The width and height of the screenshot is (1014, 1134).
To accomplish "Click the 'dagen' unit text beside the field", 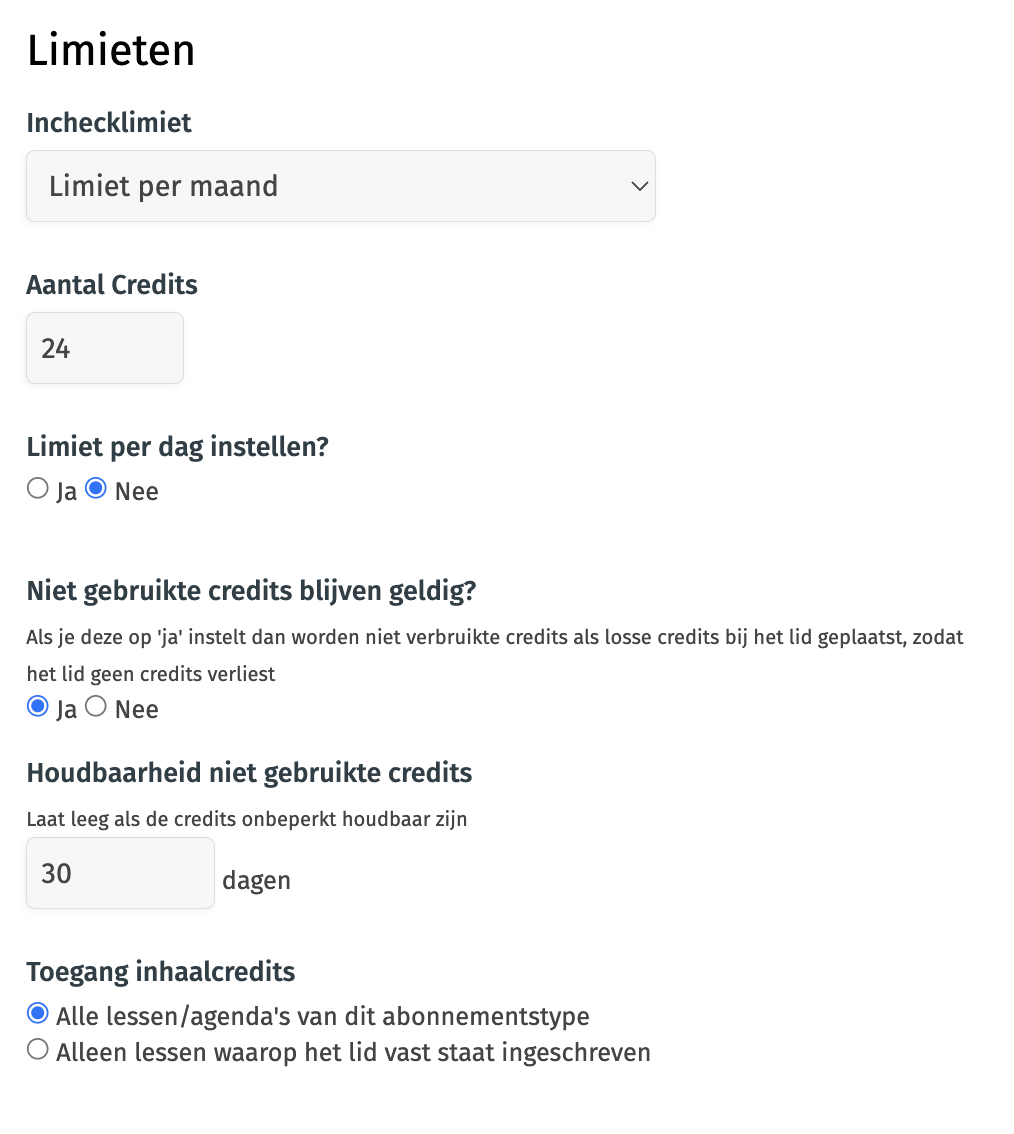I will coord(257,881).
